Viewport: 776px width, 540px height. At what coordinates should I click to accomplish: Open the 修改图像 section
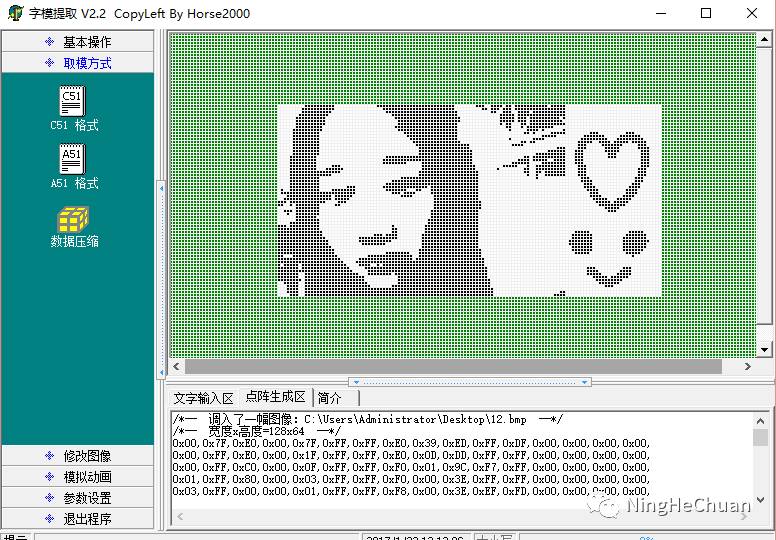[x=78, y=456]
